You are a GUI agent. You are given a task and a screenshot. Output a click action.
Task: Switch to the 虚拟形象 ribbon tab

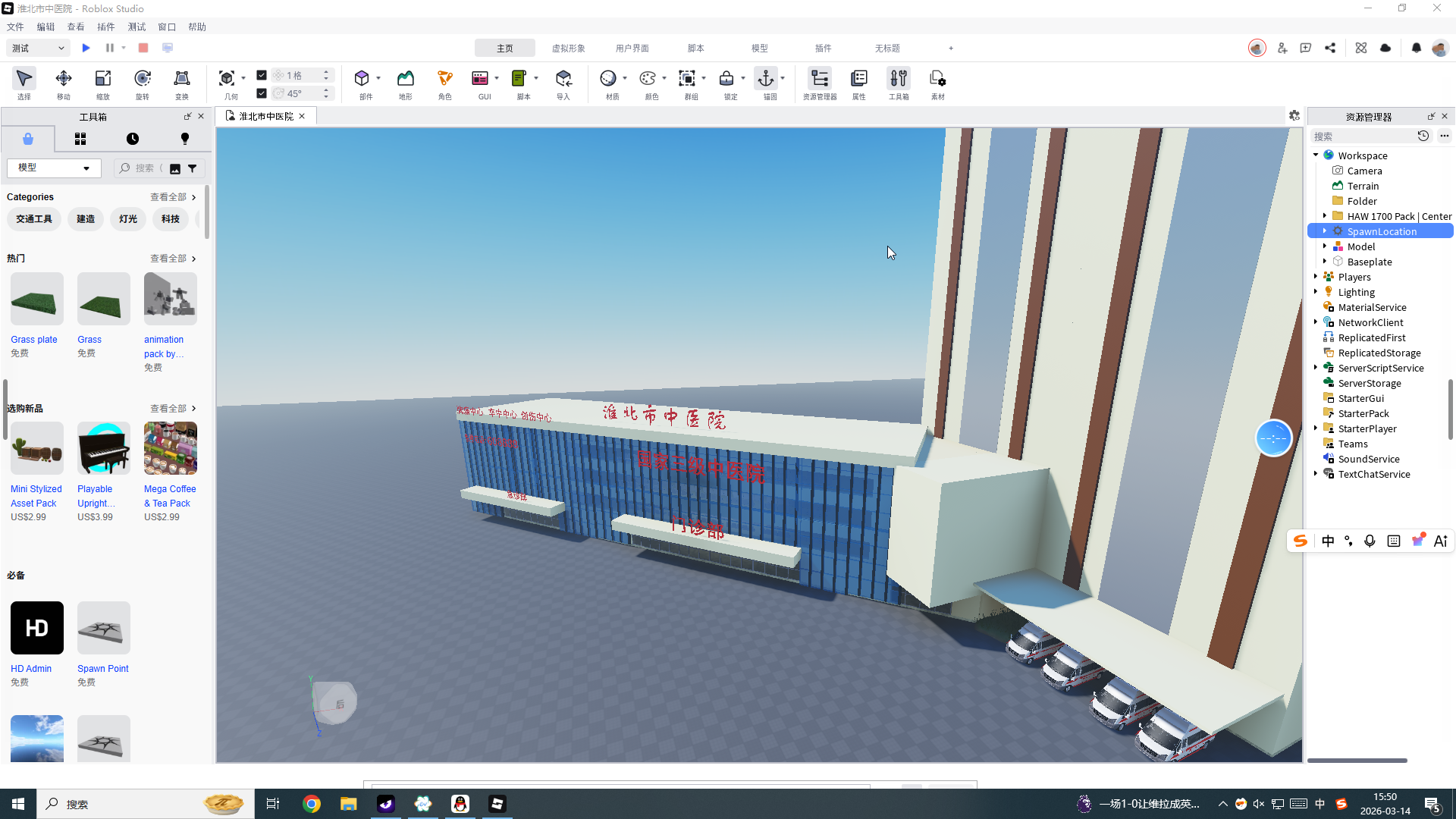click(x=568, y=48)
